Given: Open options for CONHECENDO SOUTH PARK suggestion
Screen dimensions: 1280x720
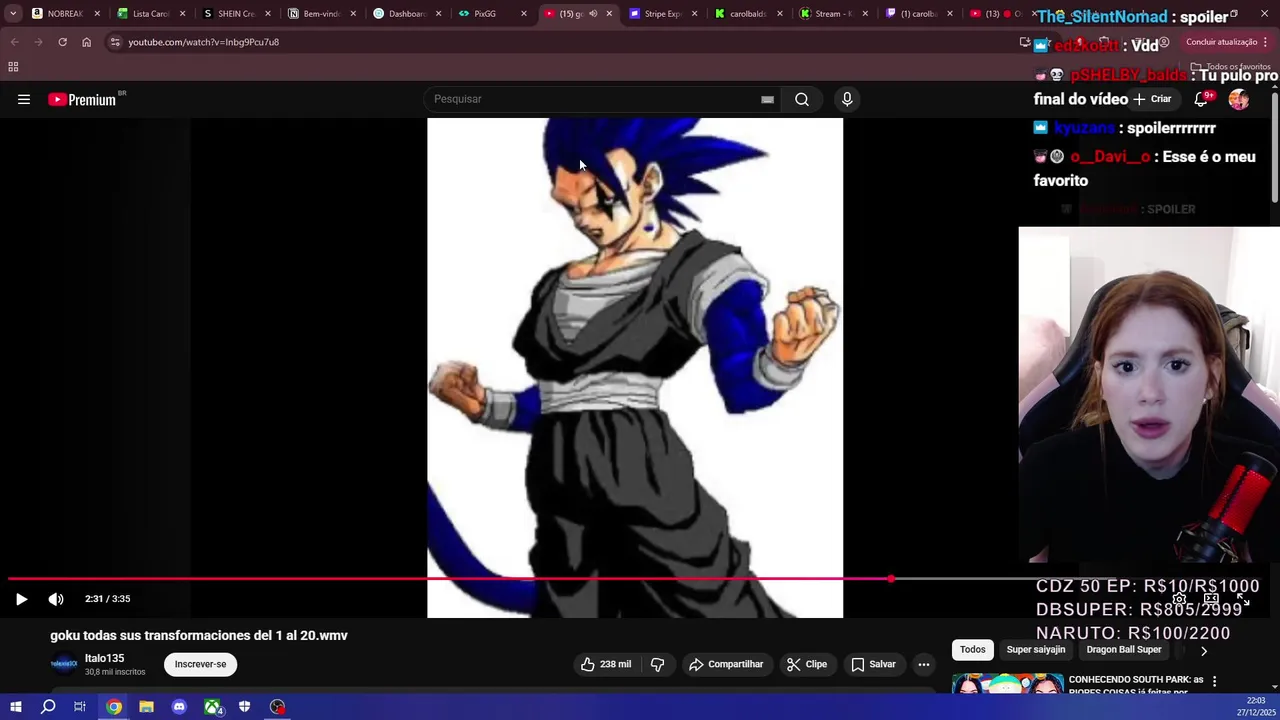Looking at the screenshot, I should coord(1214,681).
